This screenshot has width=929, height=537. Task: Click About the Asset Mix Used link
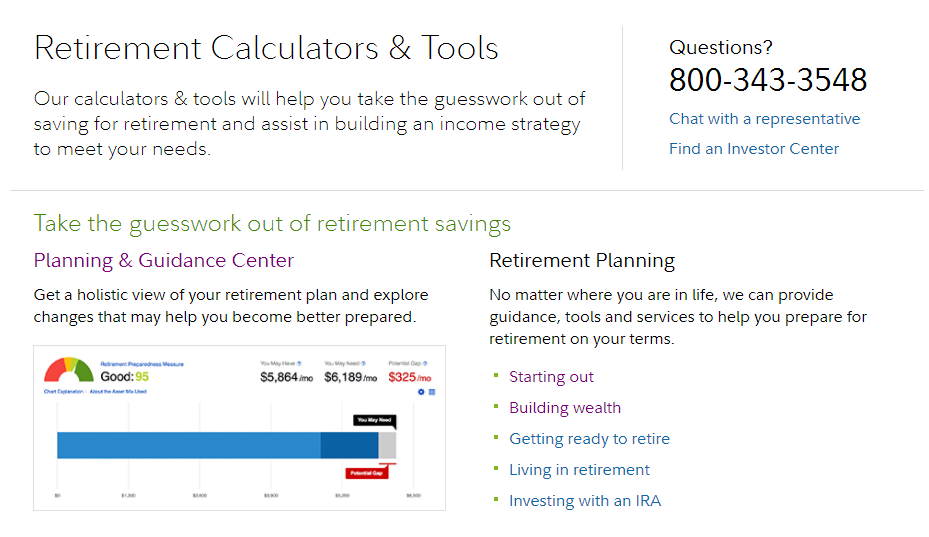click(x=118, y=392)
